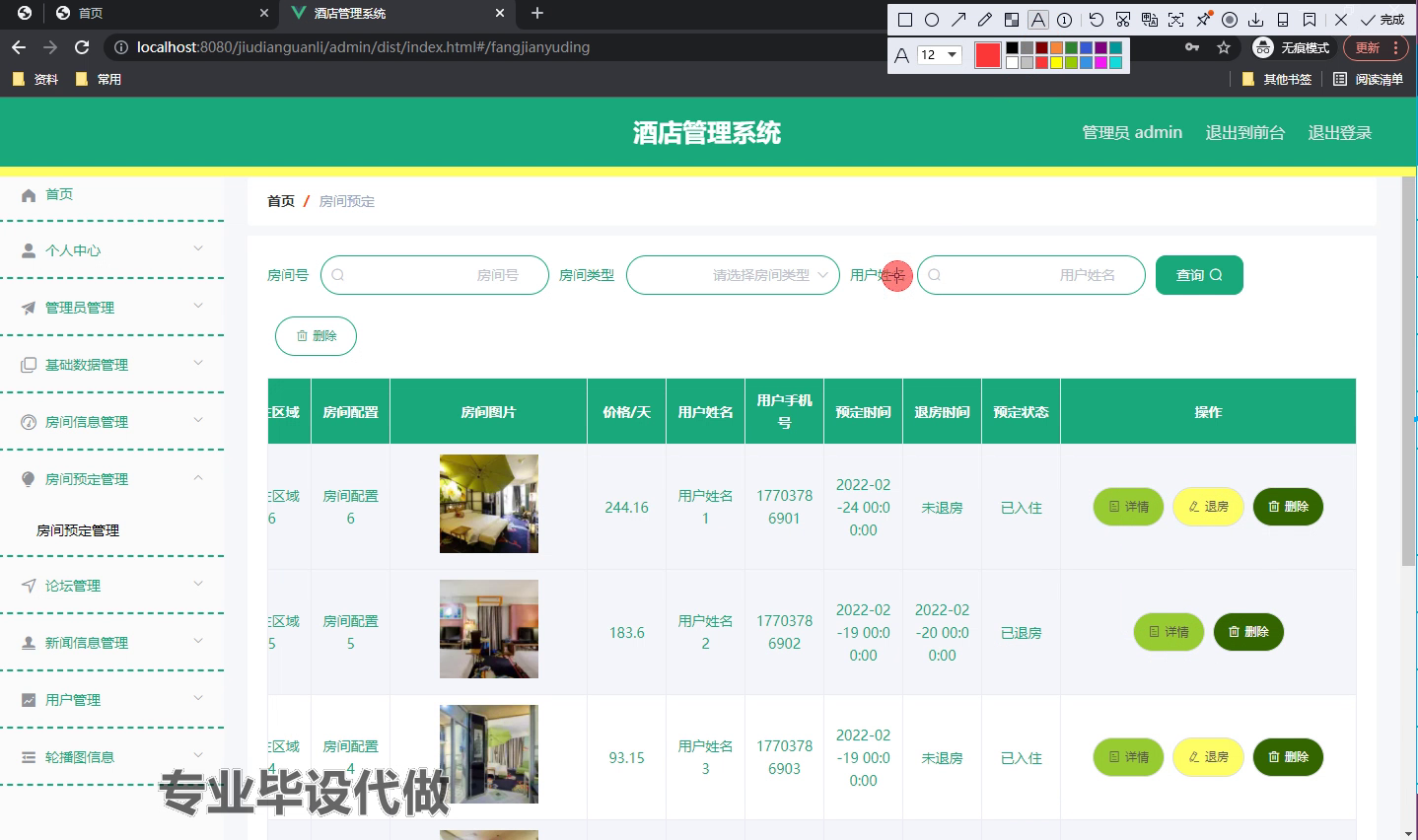Pick the orange color swatch
The image size is (1418, 840).
(x=1056, y=47)
